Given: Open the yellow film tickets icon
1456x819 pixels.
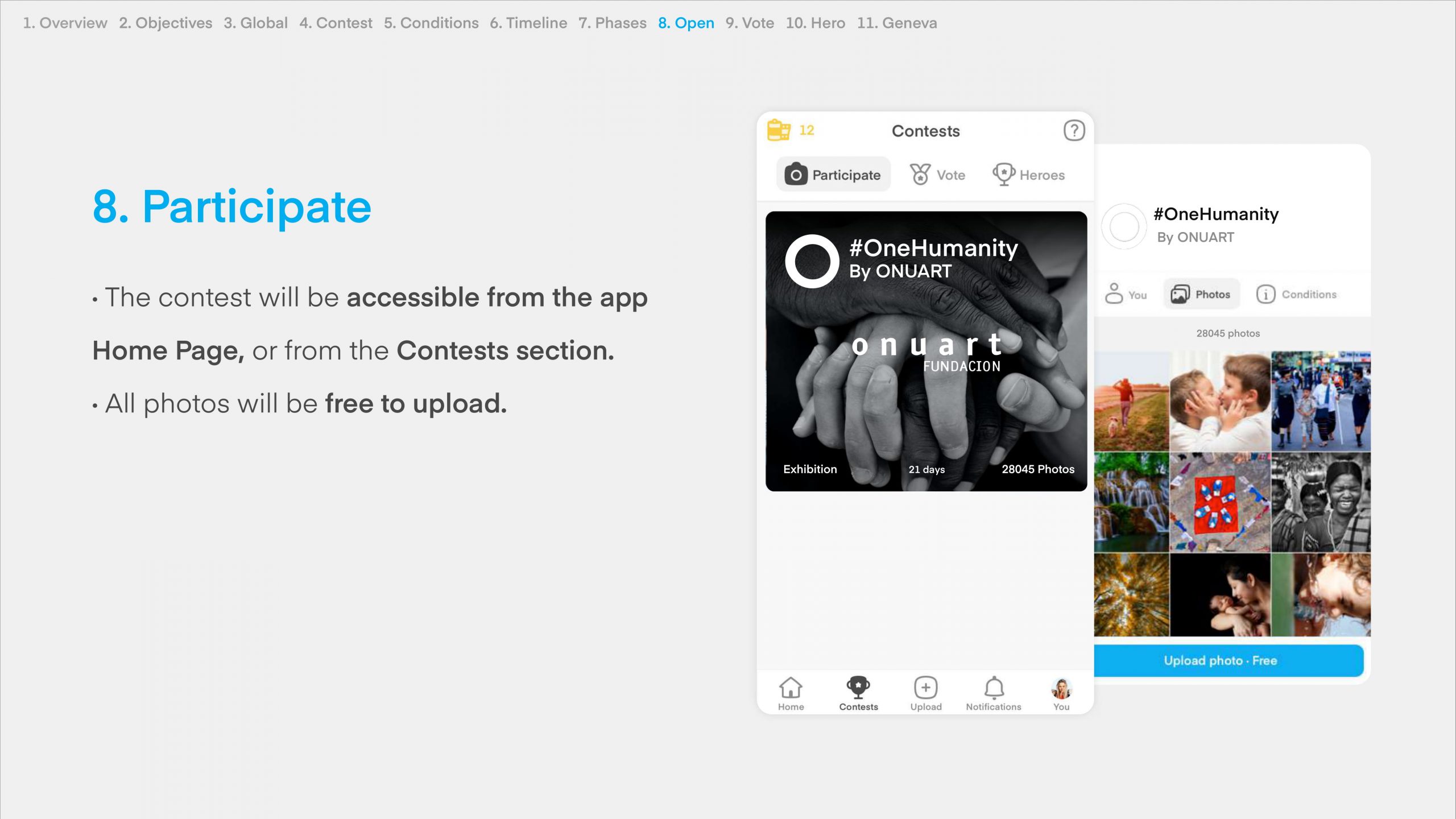Looking at the screenshot, I should click(x=779, y=130).
